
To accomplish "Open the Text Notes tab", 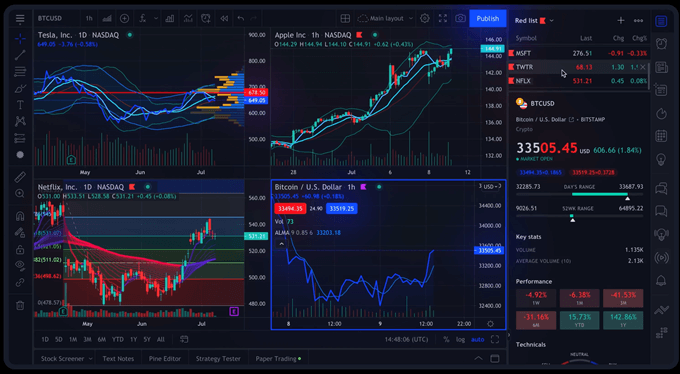I will click(x=118, y=359).
